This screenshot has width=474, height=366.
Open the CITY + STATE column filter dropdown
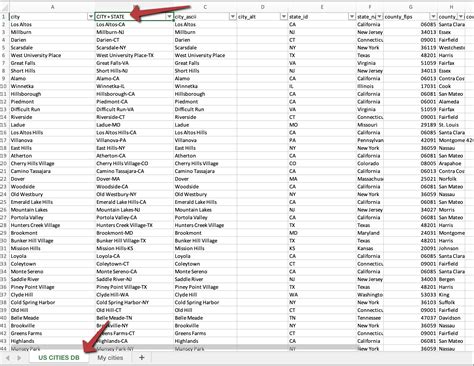[x=169, y=17]
